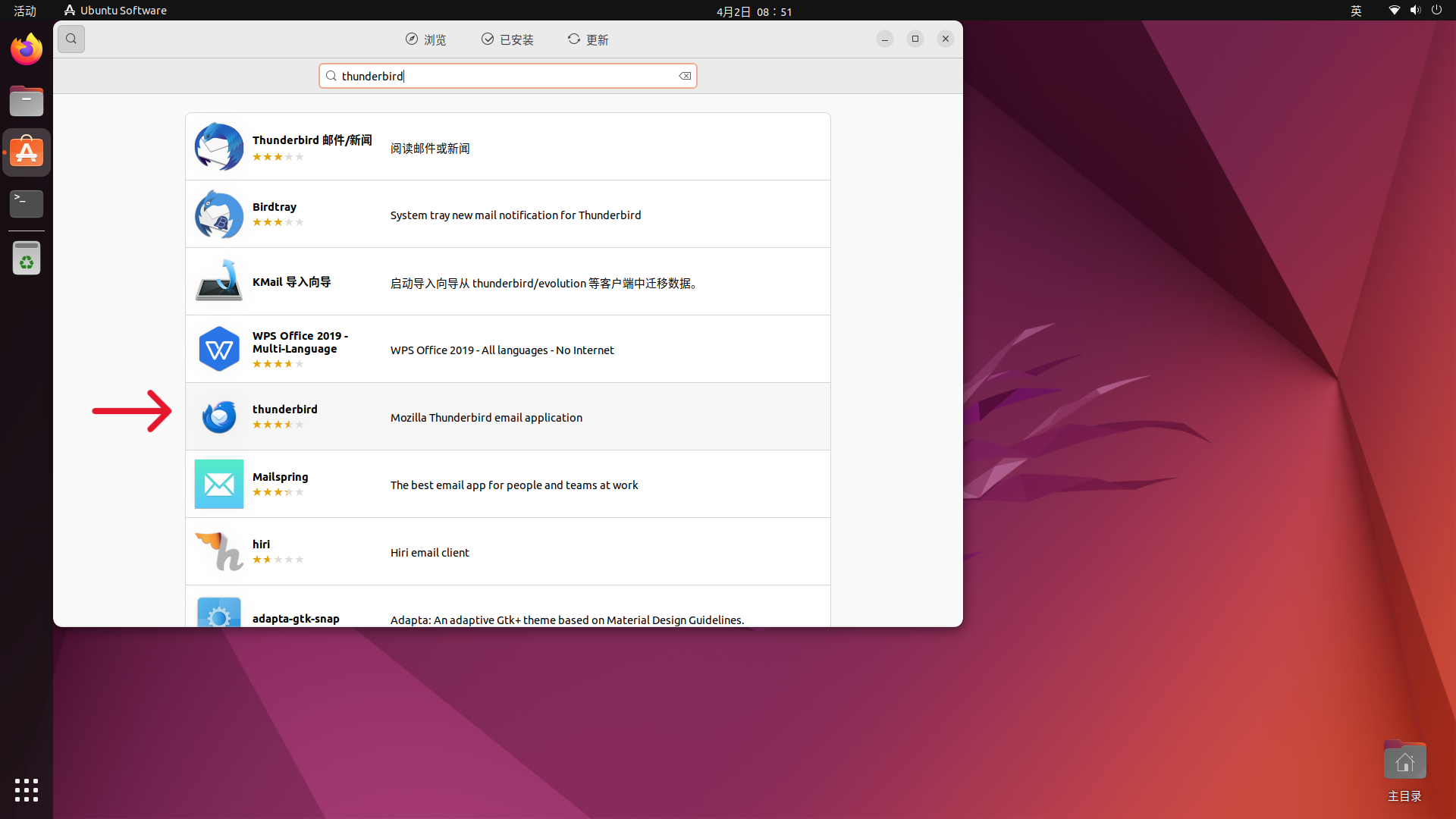
Task: Open the 浏览 (Browse) tab
Action: [425, 39]
